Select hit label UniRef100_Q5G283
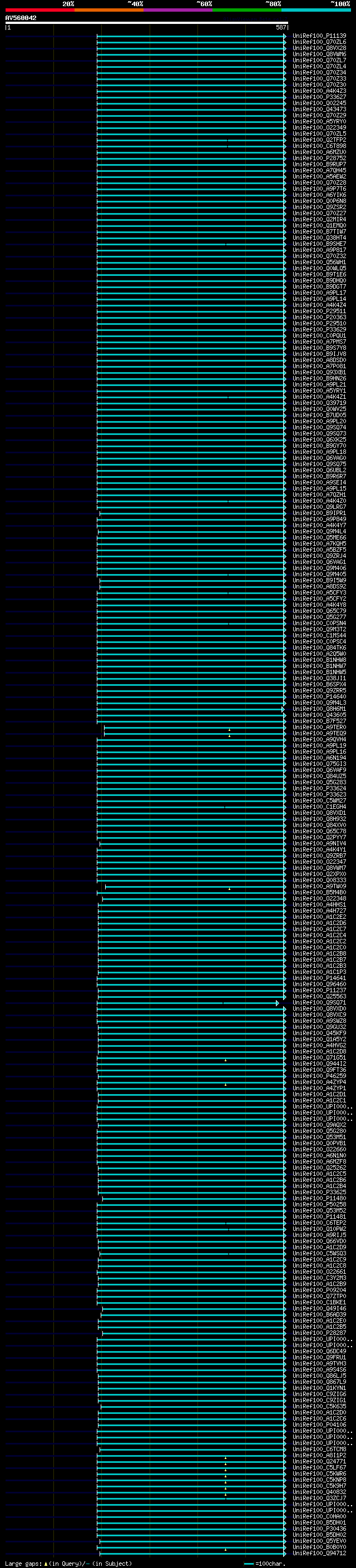The width and height of the screenshot is (356, 1568). point(319,782)
